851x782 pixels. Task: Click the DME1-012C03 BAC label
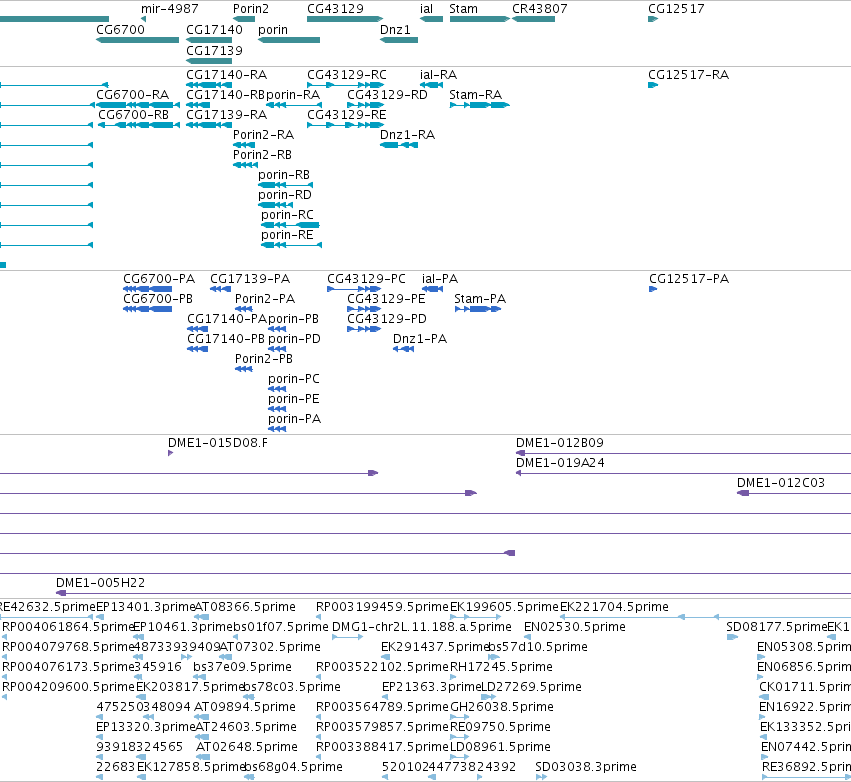point(780,483)
